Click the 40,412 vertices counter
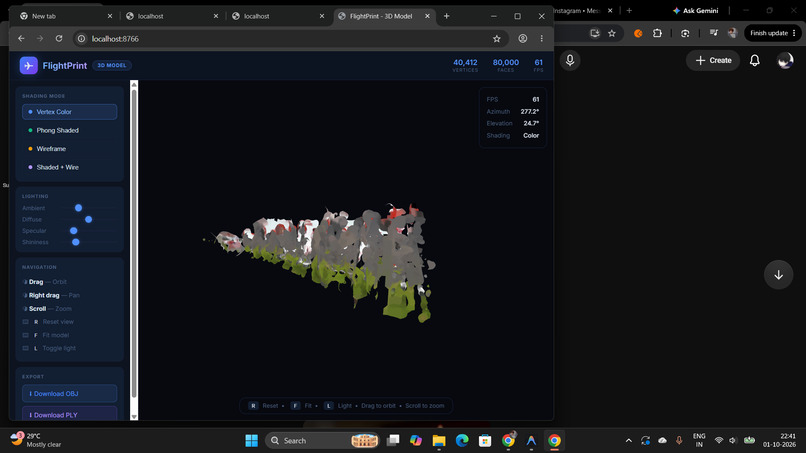The height and width of the screenshot is (453, 806). [x=465, y=65]
